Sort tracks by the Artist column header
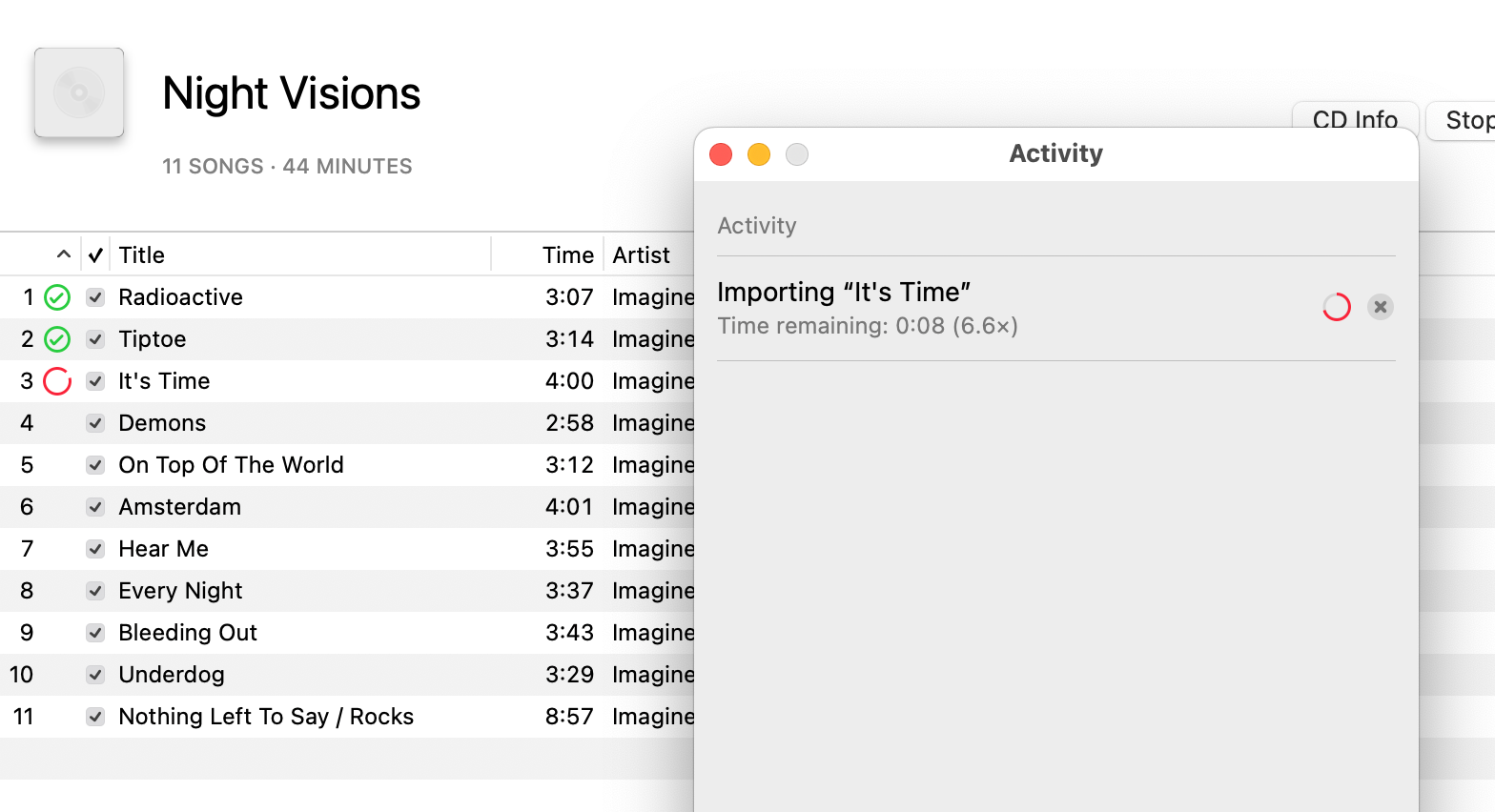 coord(641,255)
